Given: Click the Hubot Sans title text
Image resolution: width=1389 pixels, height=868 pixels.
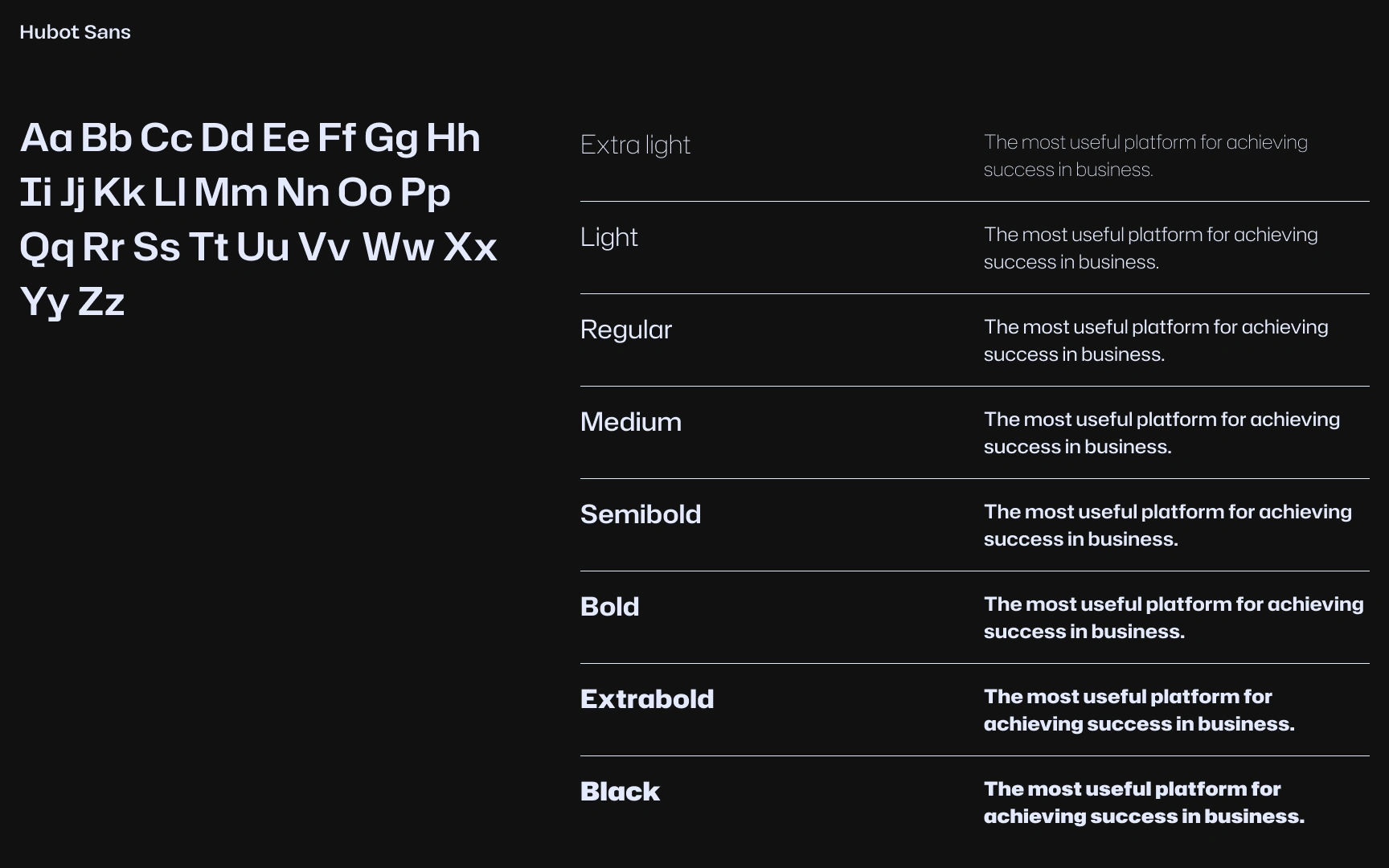Looking at the screenshot, I should pyautogui.click(x=75, y=32).
